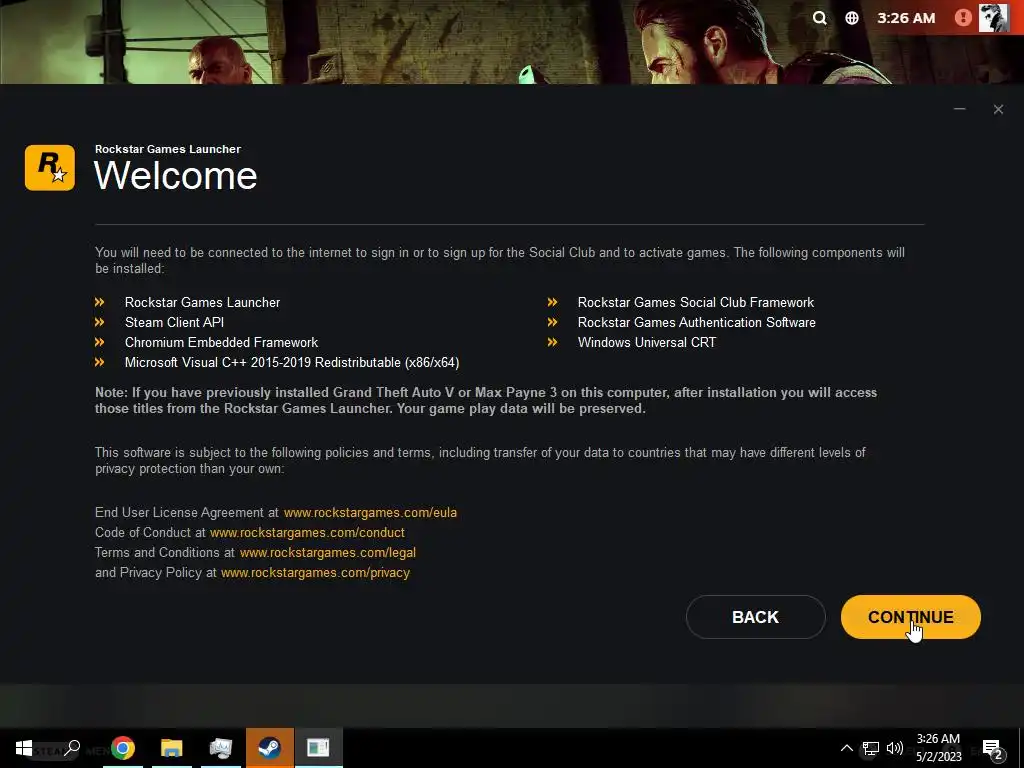Open the Action Center notifications icon

[x=993, y=748]
